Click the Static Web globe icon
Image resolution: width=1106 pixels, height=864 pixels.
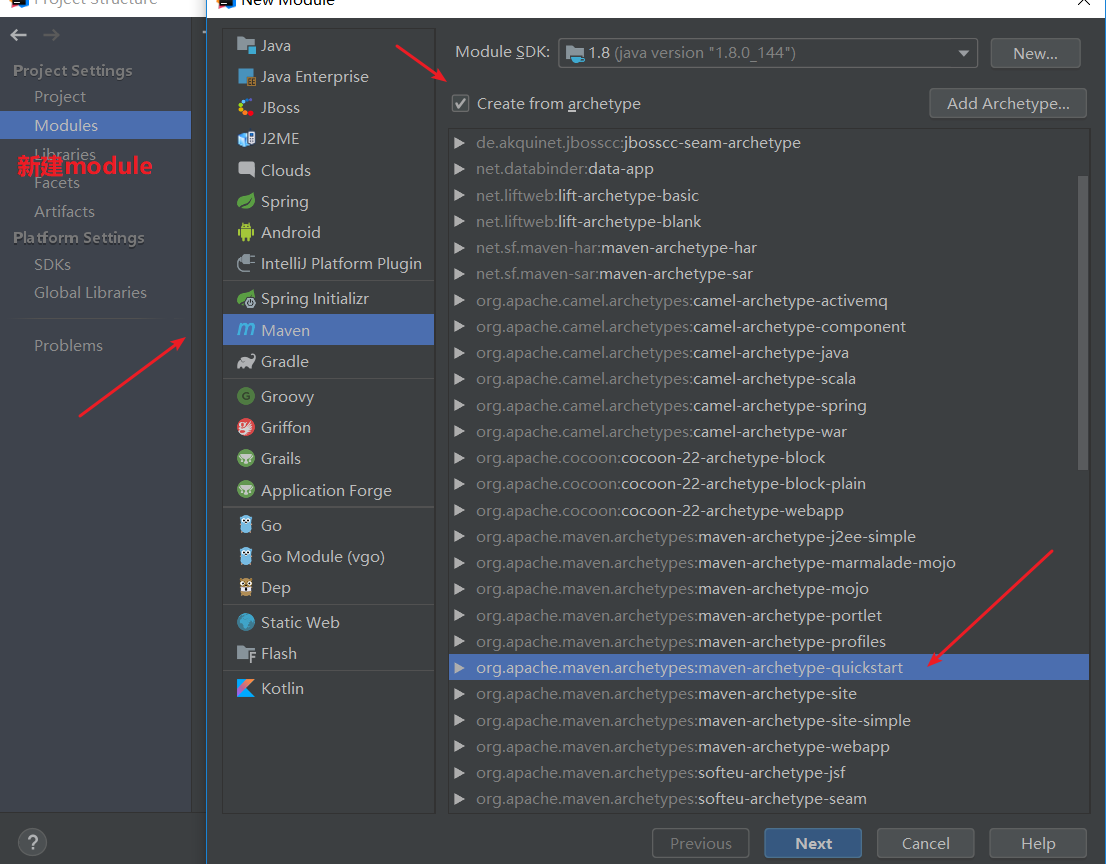(x=246, y=622)
